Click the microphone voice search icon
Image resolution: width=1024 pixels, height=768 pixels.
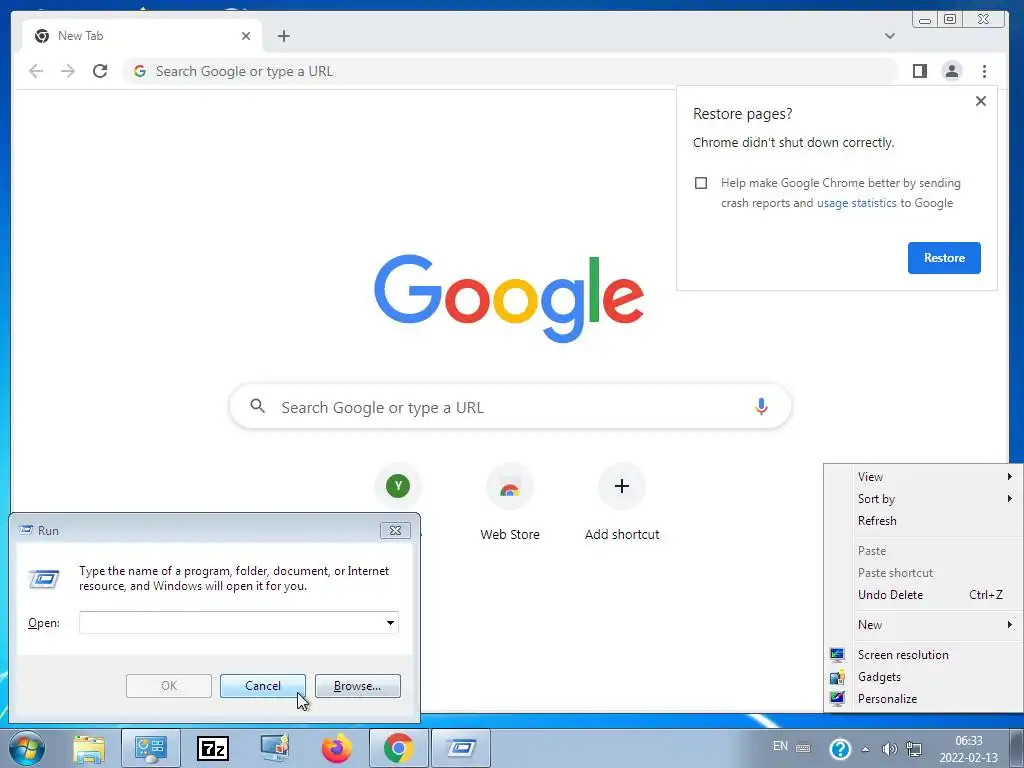(761, 406)
